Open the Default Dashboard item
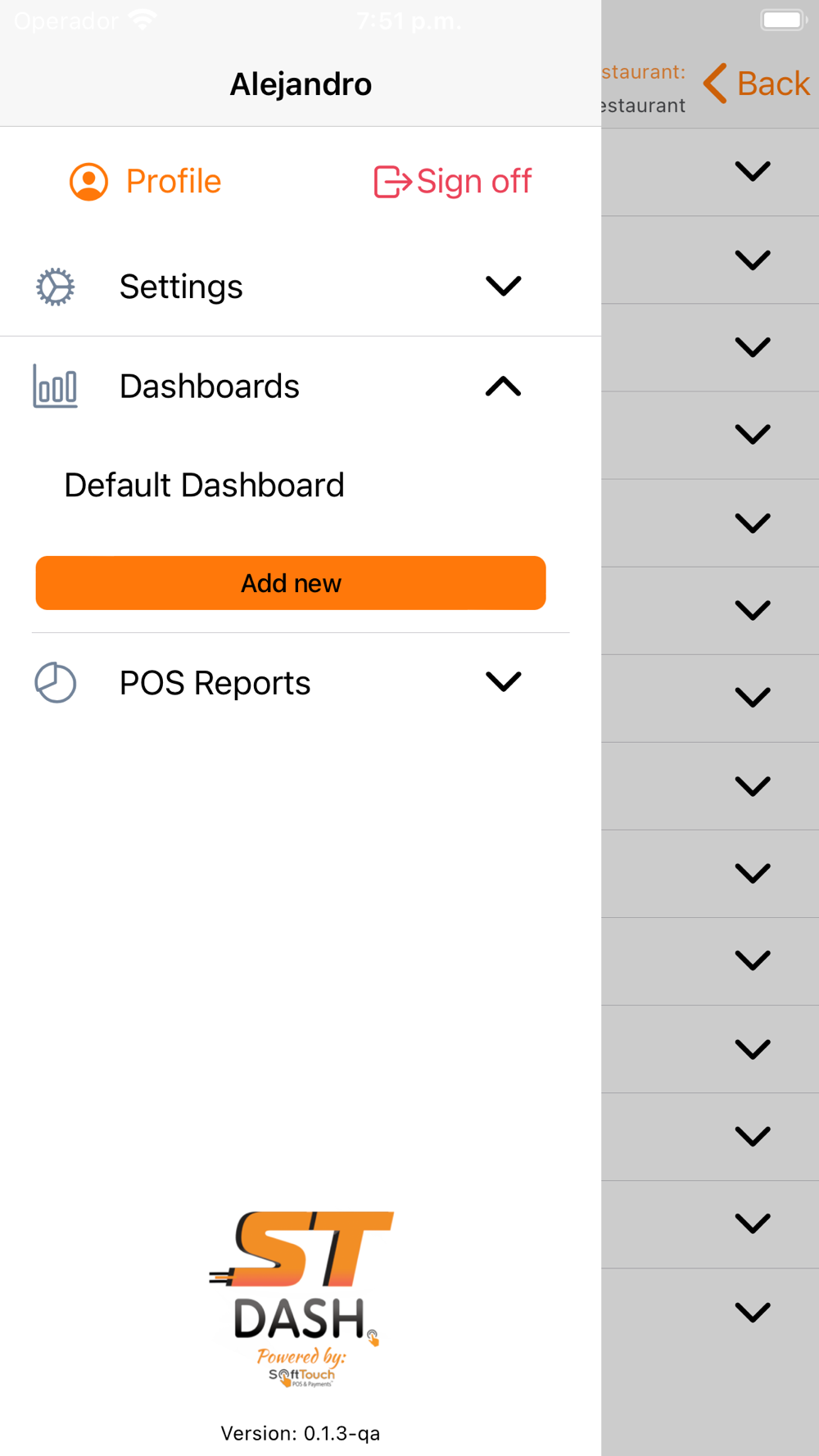Image resolution: width=819 pixels, height=1456 pixels. [x=205, y=486]
